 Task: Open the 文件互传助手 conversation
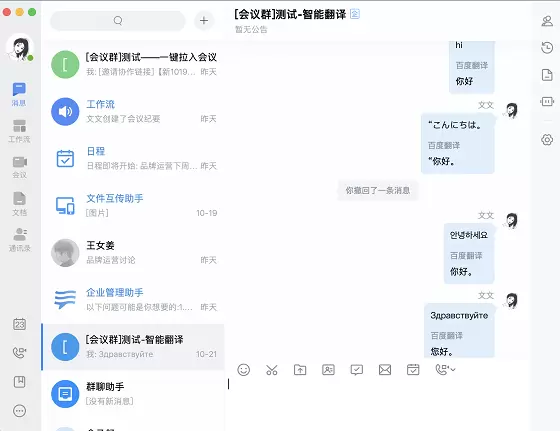tap(133, 206)
